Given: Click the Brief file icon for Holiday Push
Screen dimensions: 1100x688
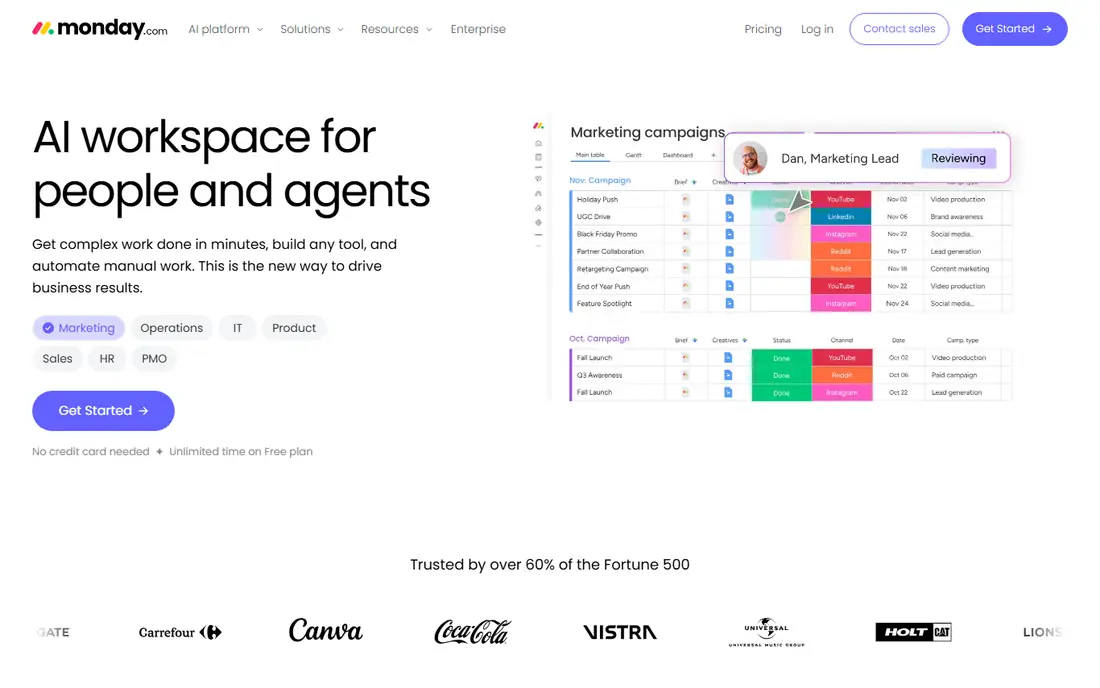Looking at the screenshot, I should coord(685,199).
